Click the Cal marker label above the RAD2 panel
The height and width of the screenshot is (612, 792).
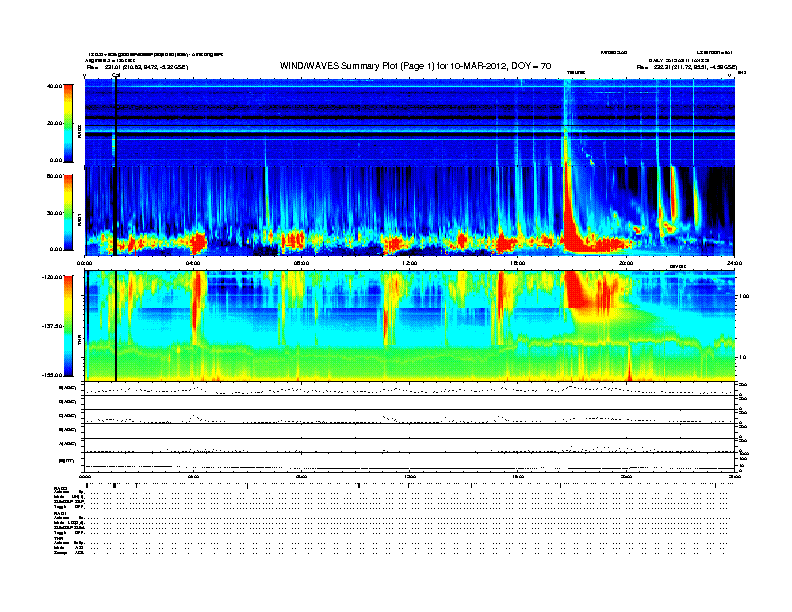pos(116,75)
